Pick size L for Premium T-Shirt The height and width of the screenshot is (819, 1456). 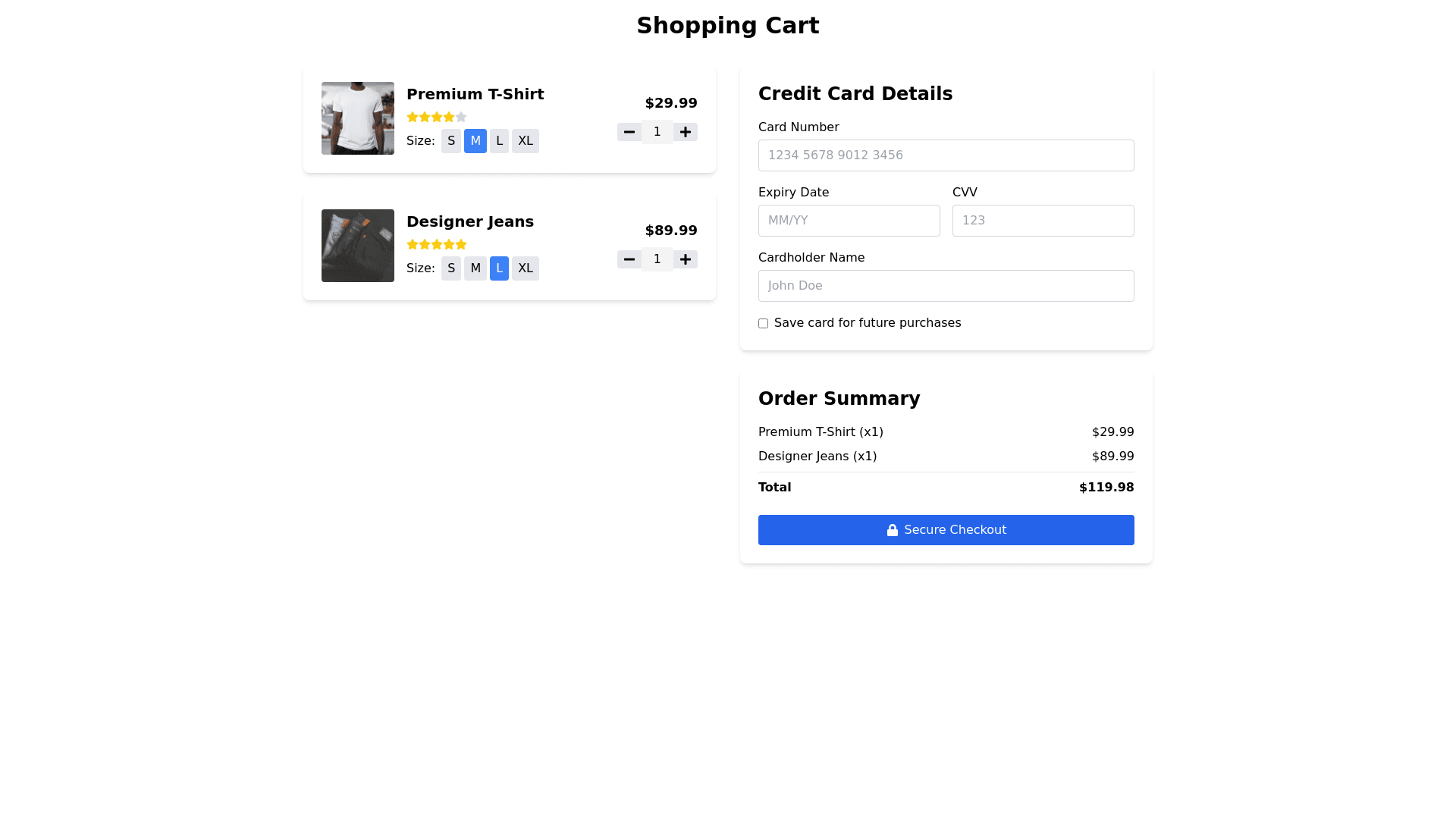499,141
